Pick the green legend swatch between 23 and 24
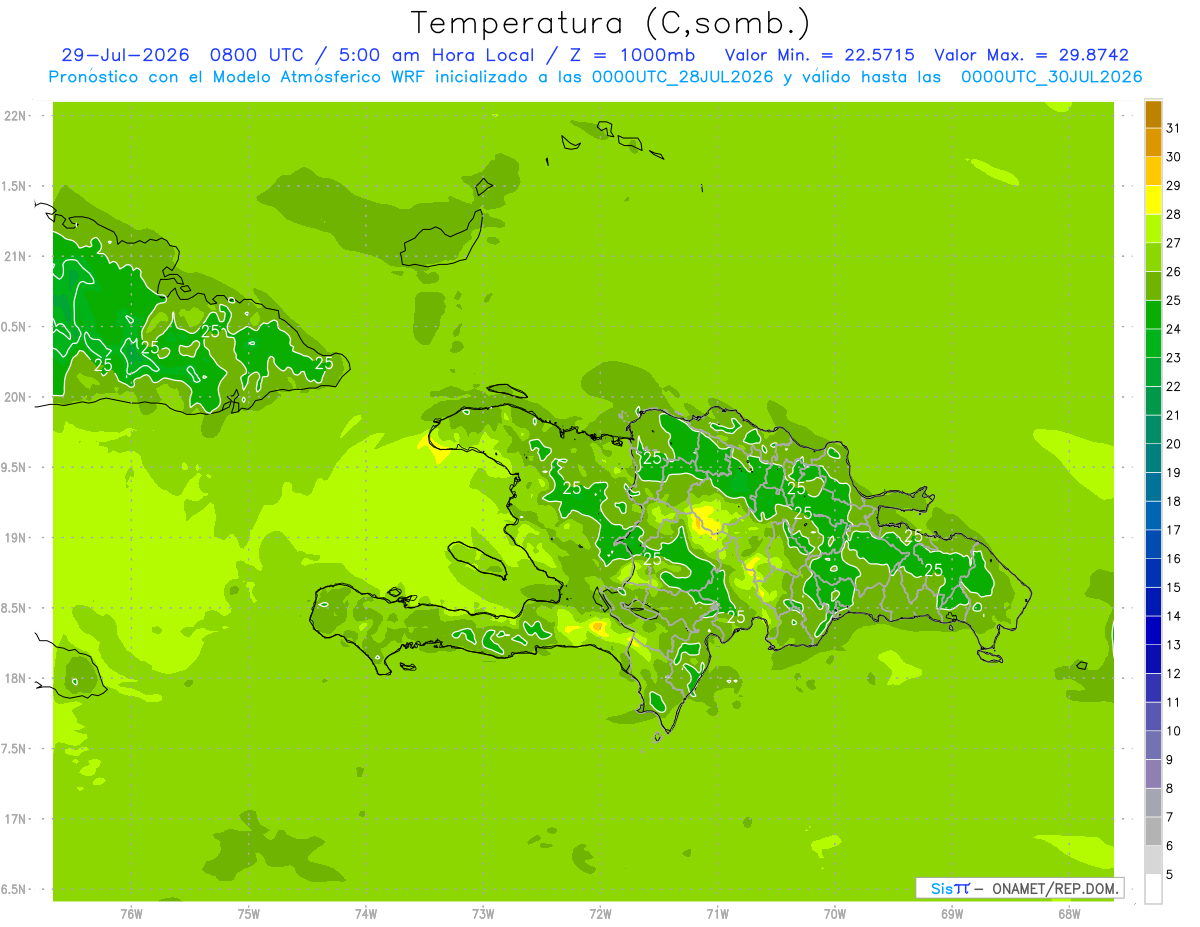This screenshot has height=927, width=1200. point(1153,344)
